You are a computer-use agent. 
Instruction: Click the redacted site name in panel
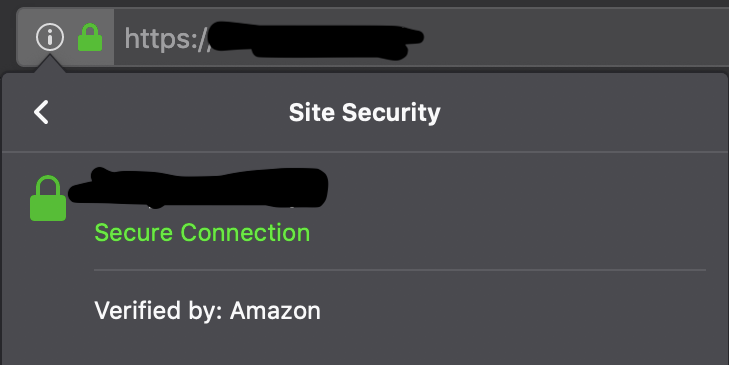point(199,188)
